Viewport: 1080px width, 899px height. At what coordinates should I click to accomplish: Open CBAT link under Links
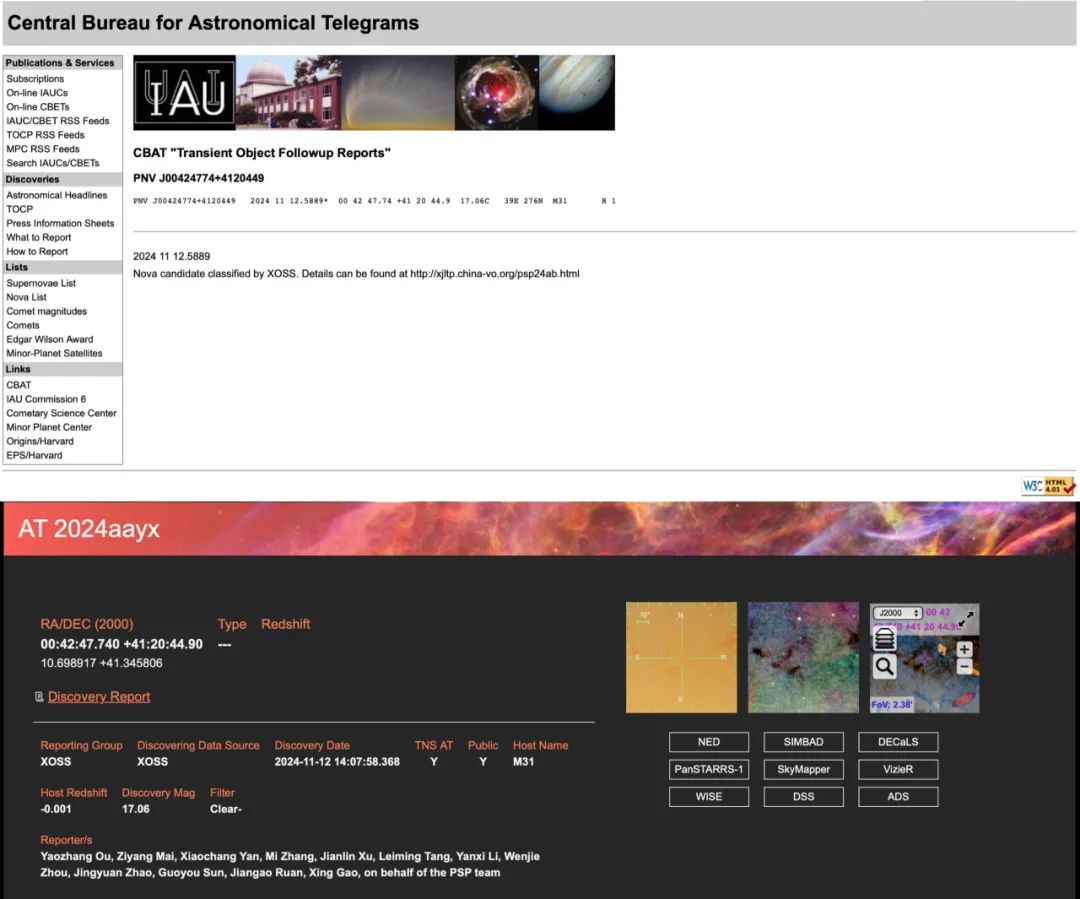19,385
